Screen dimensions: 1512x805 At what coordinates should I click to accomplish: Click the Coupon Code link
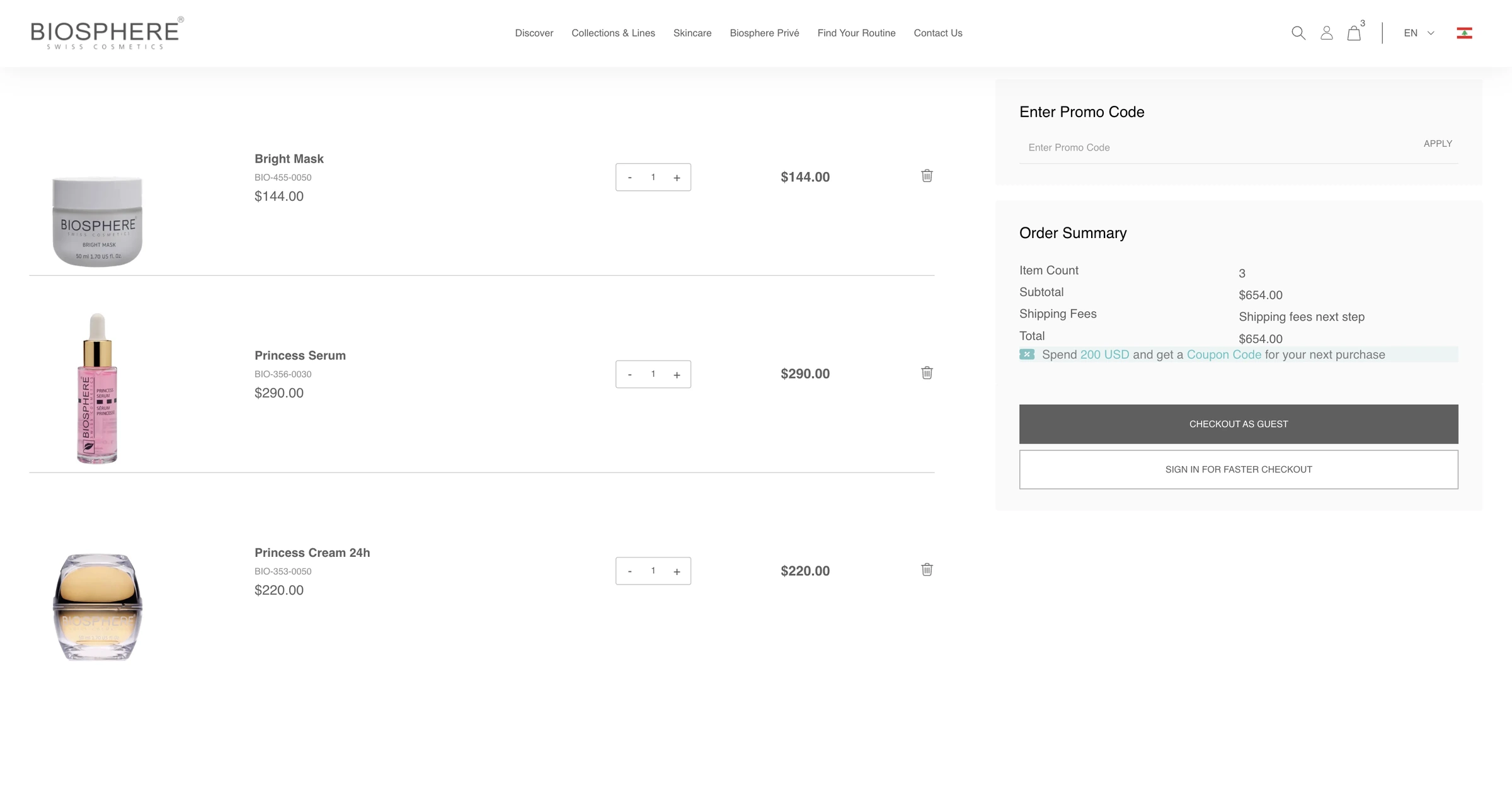click(1224, 355)
